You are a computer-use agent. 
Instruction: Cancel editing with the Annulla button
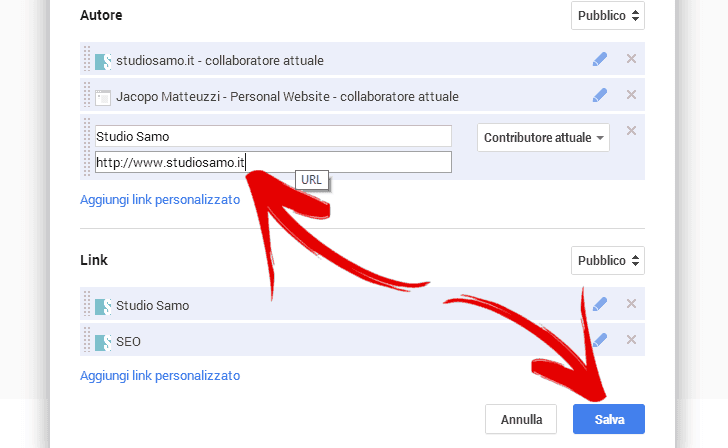[x=521, y=419]
